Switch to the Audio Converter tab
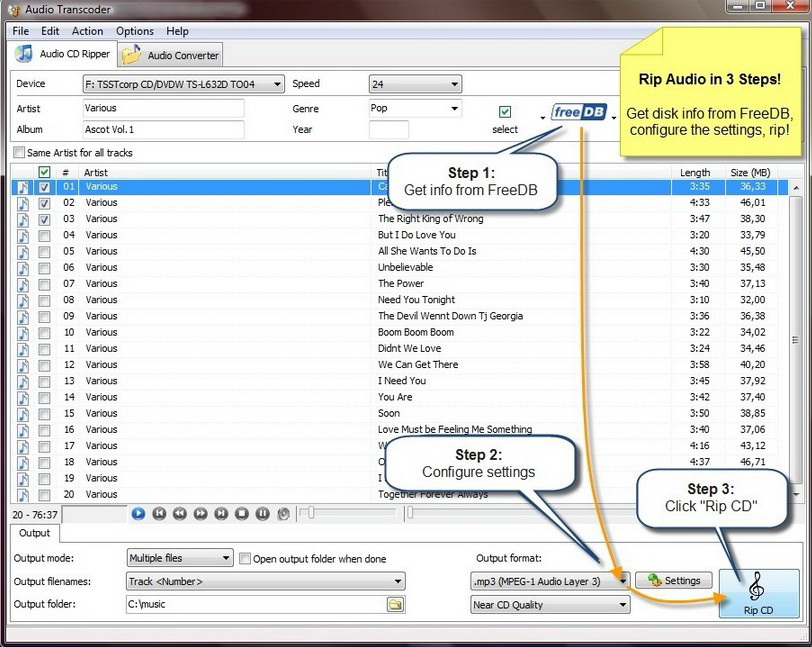812x647 pixels. (171, 55)
